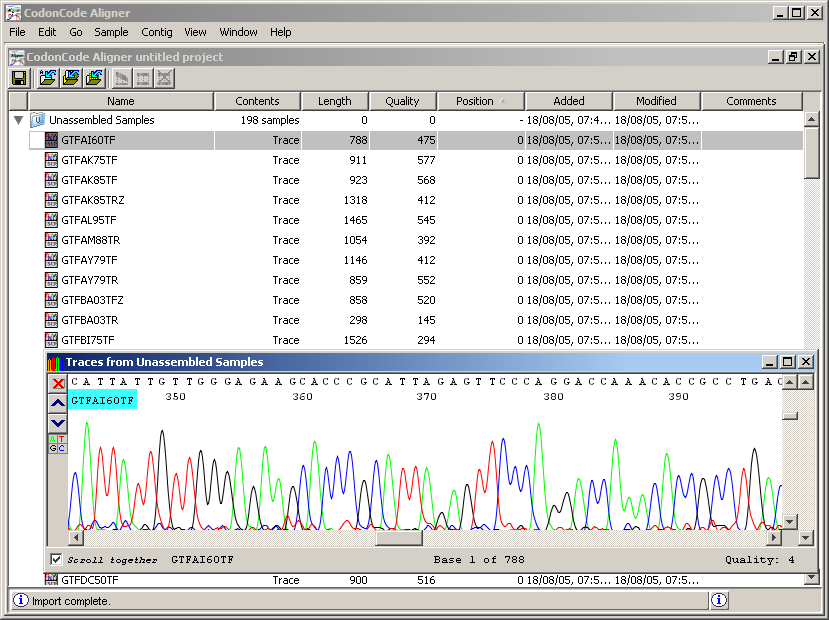Click the second import folder toolbar icon

(x=71, y=78)
